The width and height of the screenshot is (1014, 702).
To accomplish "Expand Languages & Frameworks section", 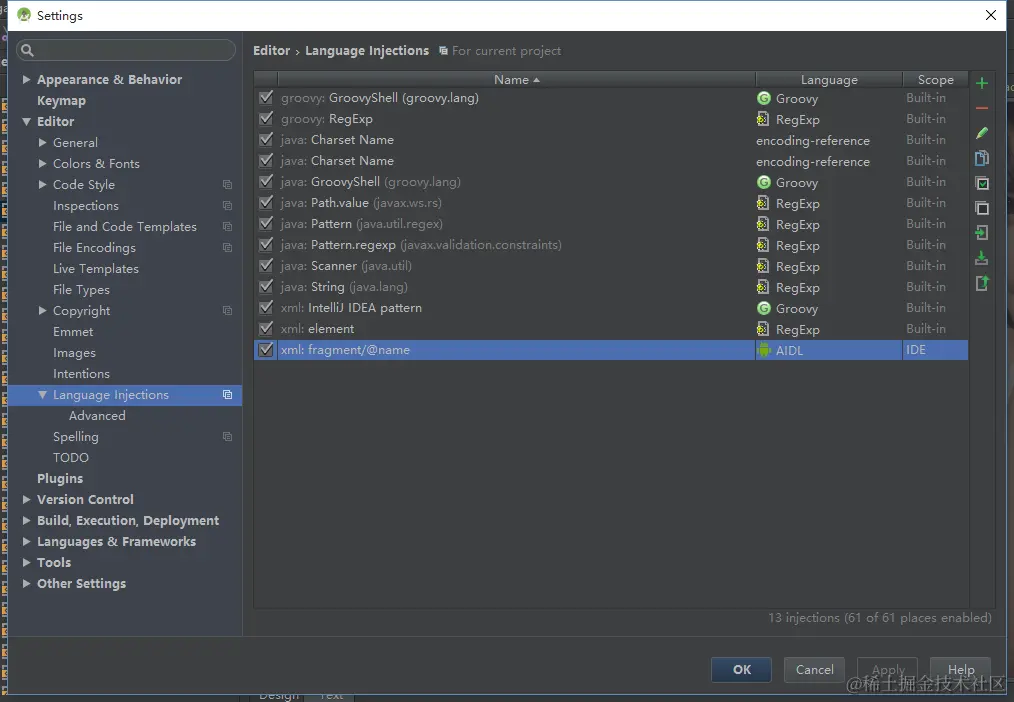I will pyautogui.click(x=27, y=542).
